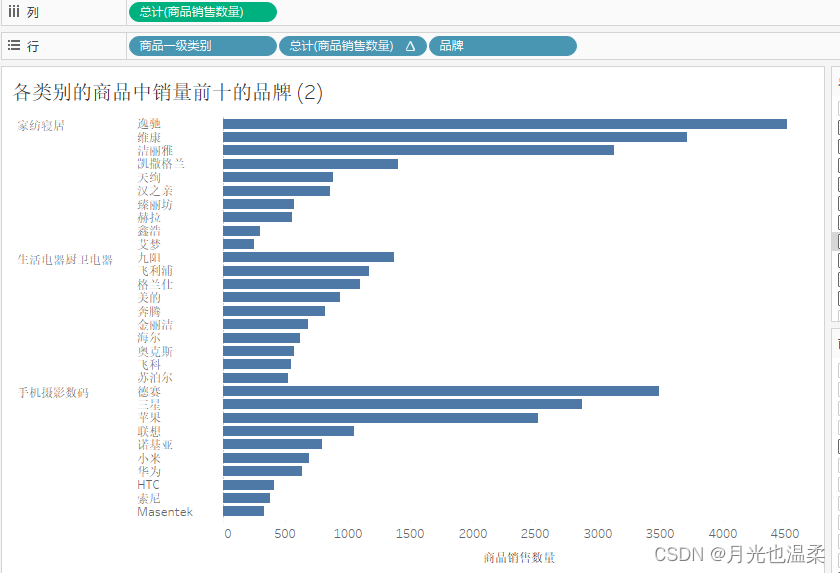The height and width of the screenshot is (573, 840).
Task: Click the 商品销售数量 axis title
Action: click(519, 558)
